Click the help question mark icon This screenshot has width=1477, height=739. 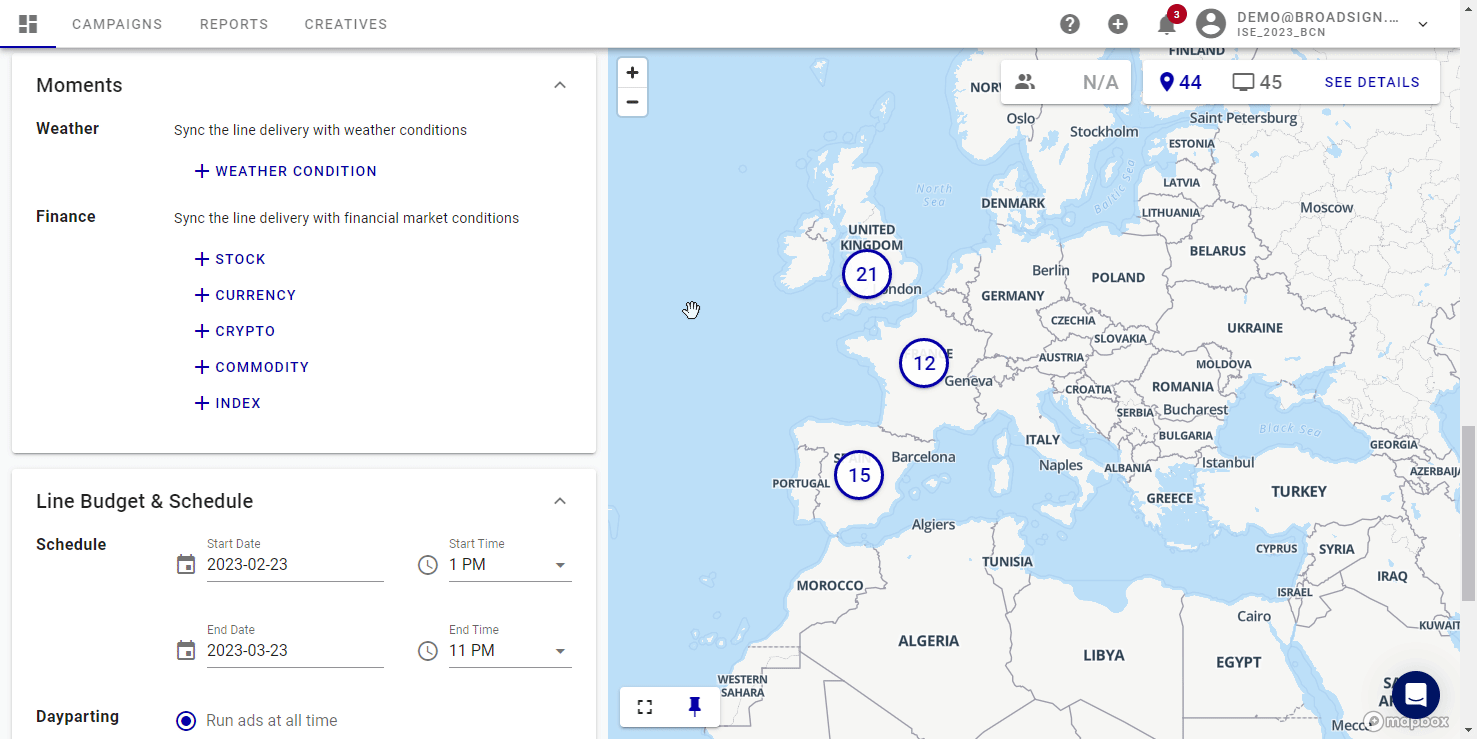tap(1070, 24)
